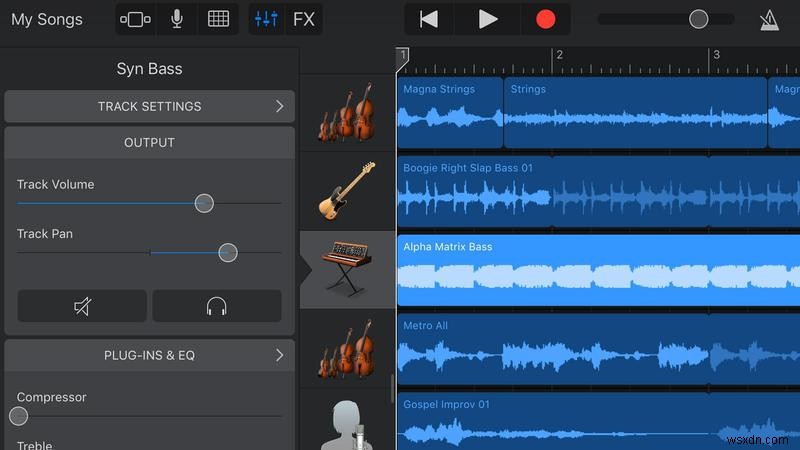800x450 pixels.
Task: Select the Alpha Matrix Bass region
Action: point(598,270)
